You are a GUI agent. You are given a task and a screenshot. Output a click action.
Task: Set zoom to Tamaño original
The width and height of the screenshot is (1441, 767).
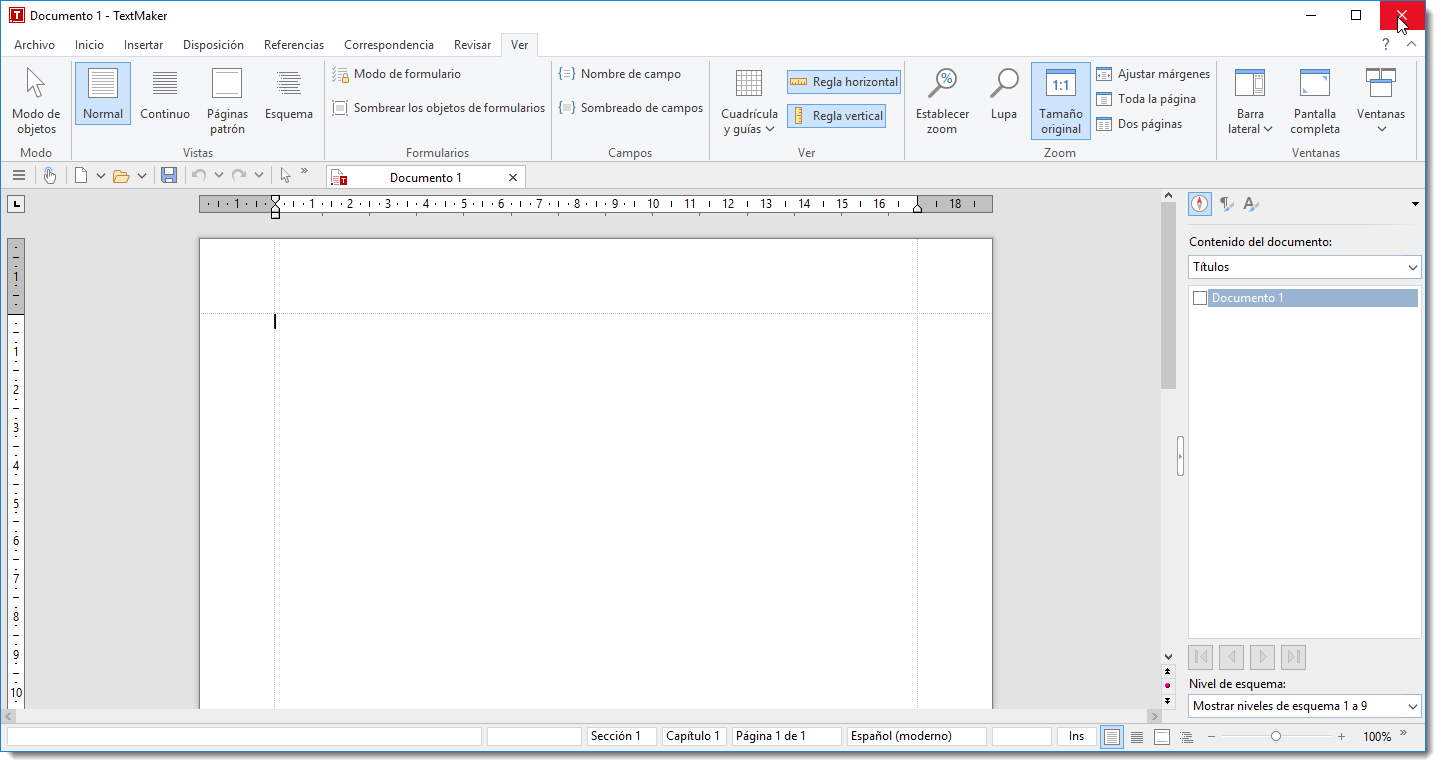point(1061,101)
